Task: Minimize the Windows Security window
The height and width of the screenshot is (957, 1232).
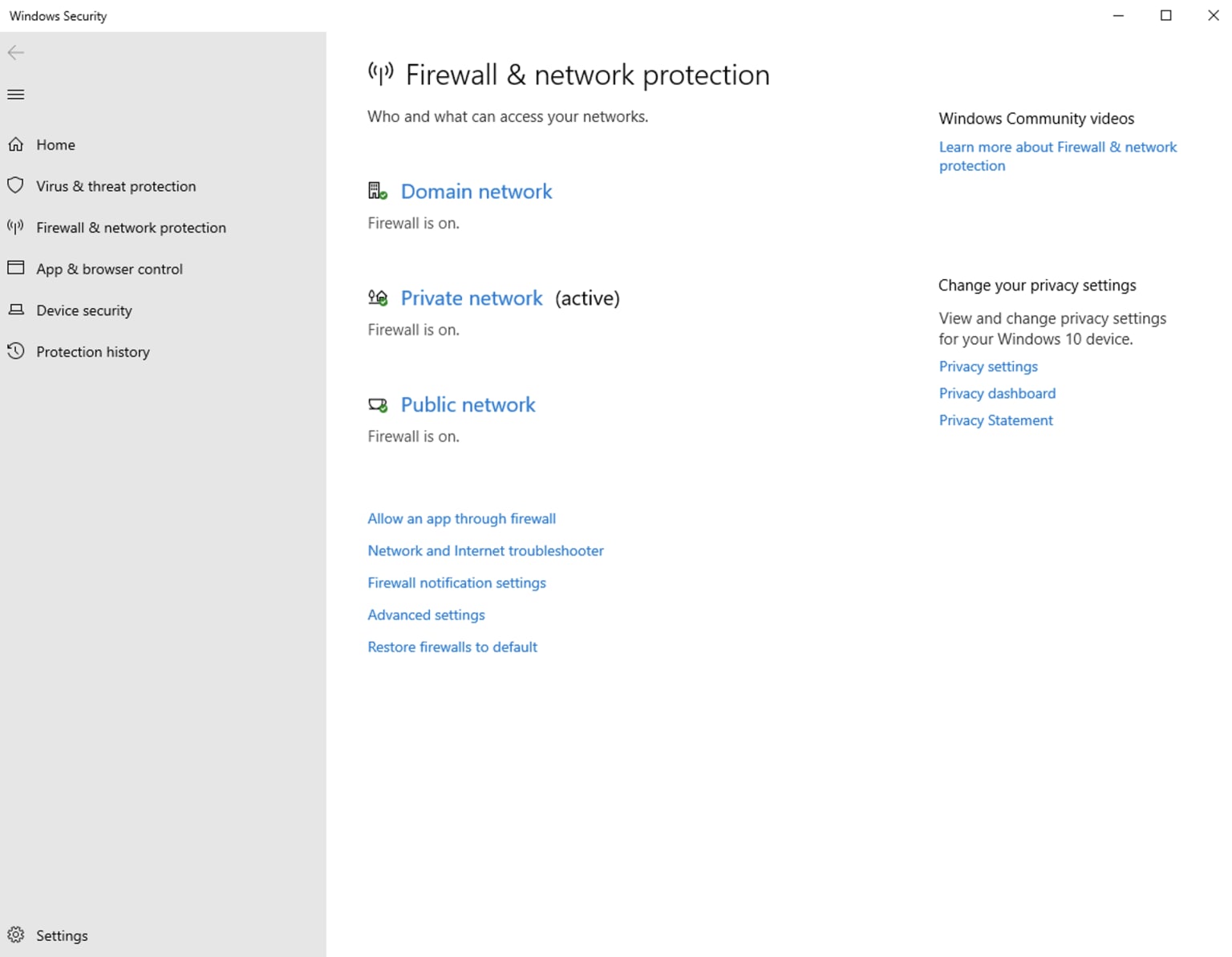Action: (x=1118, y=15)
